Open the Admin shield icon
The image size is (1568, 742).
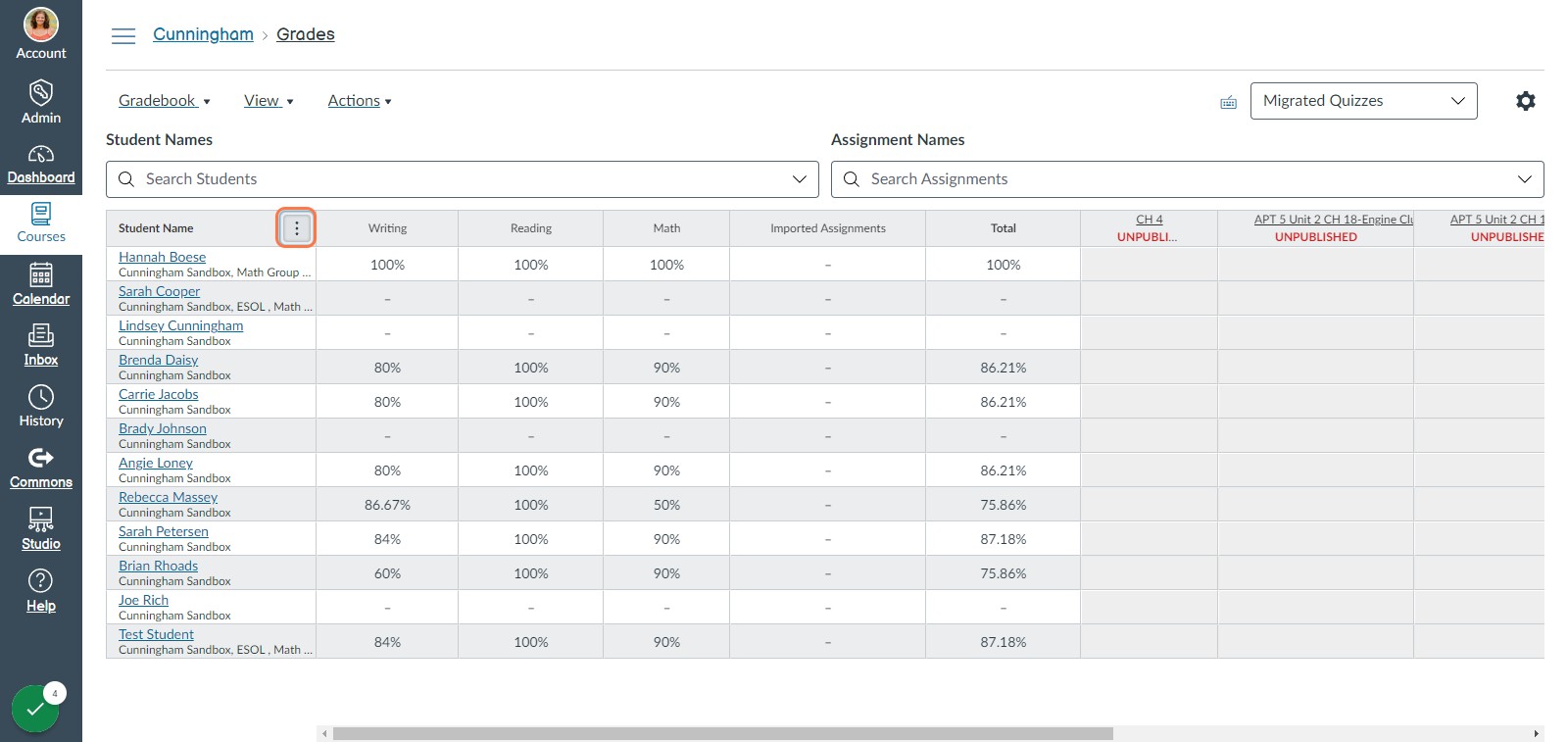41,93
